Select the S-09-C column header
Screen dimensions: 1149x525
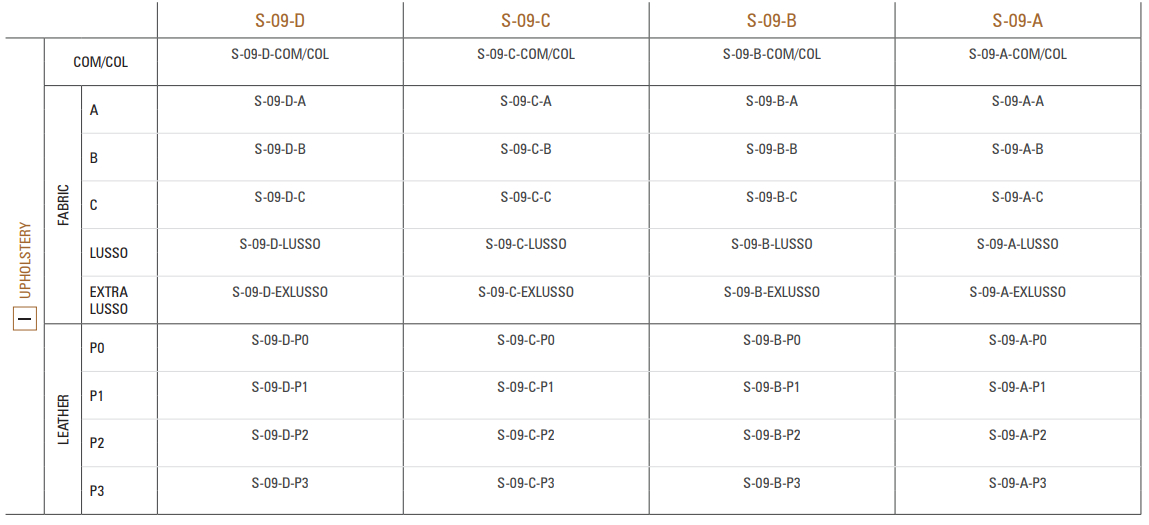coord(525,21)
